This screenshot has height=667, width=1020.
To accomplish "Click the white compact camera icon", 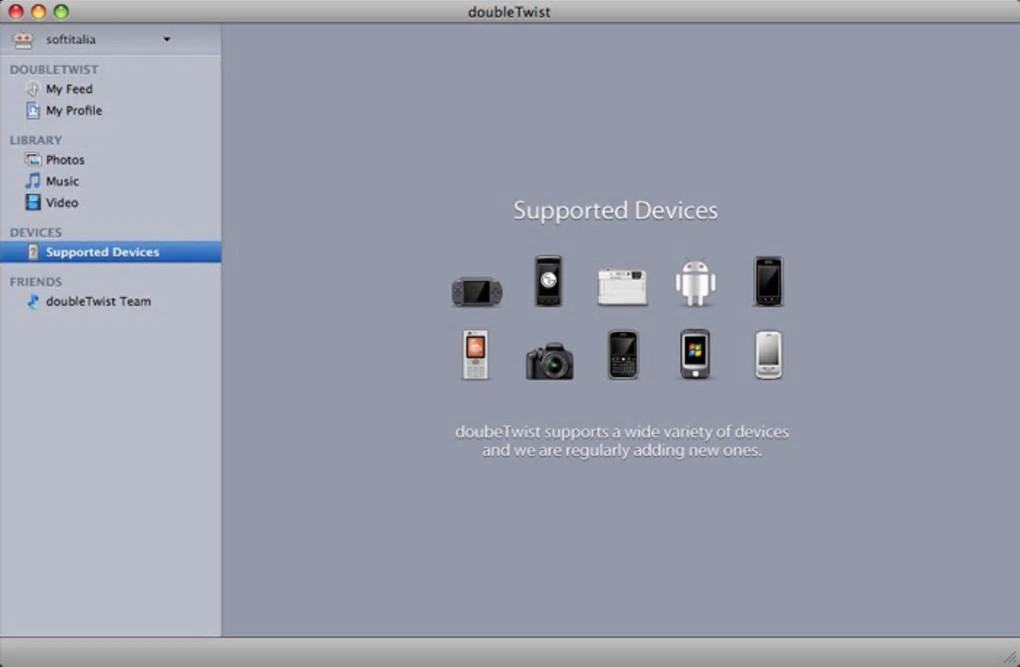I will pos(623,287).
